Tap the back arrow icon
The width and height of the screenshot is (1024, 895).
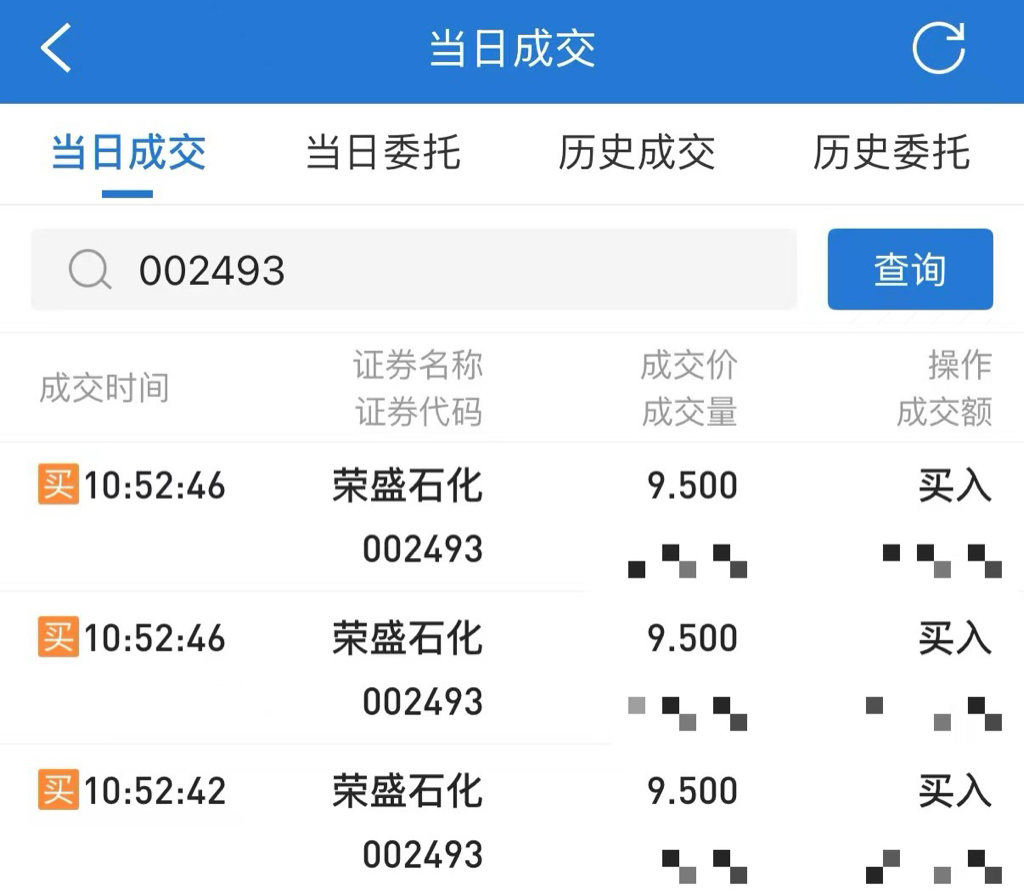[56, 48]
